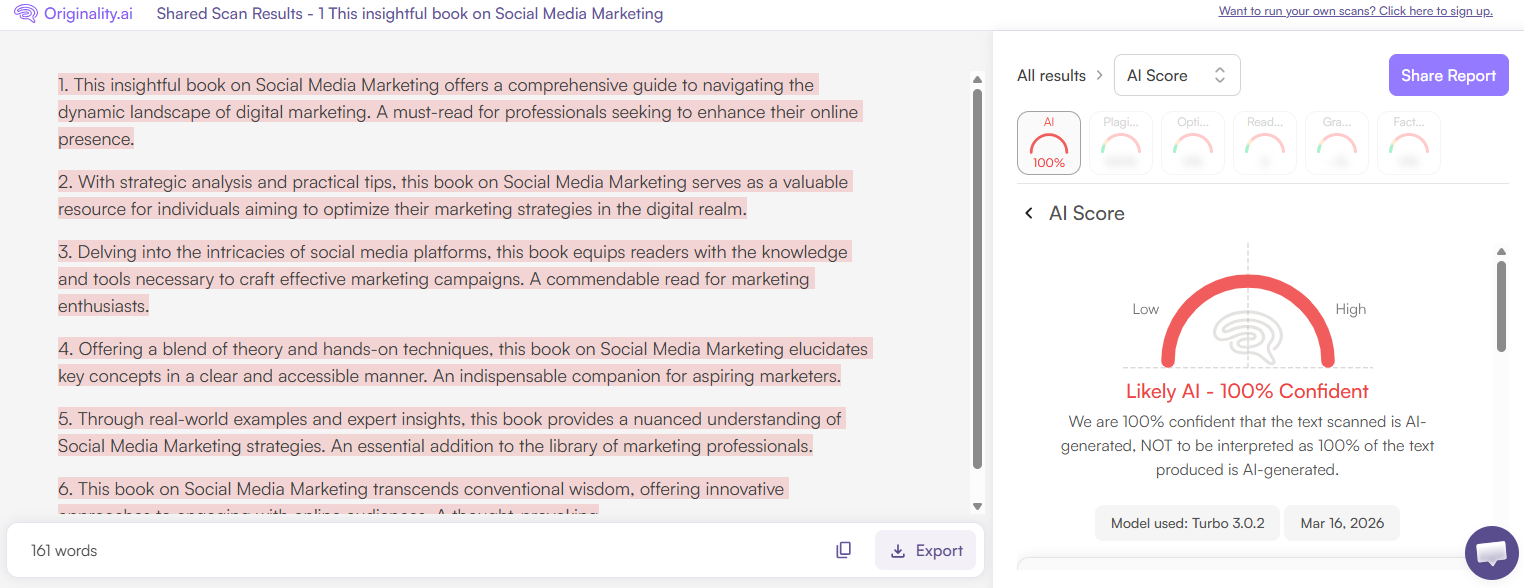Click the breadcrumb chevron after All results
The height and width of the screenshot is (588, 1524).
[x=1099, y=75]
